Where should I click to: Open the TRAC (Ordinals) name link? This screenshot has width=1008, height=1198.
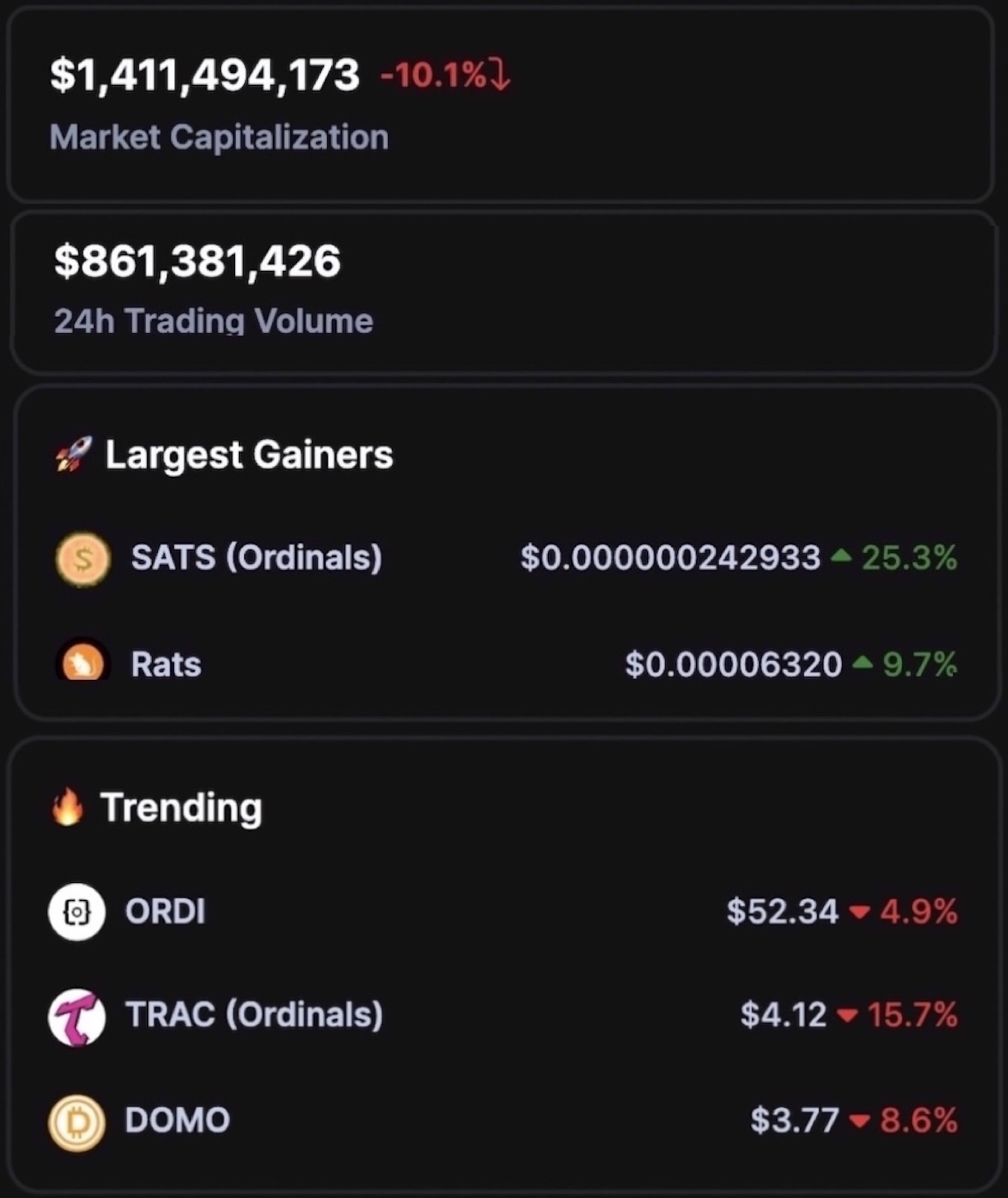254,1015
